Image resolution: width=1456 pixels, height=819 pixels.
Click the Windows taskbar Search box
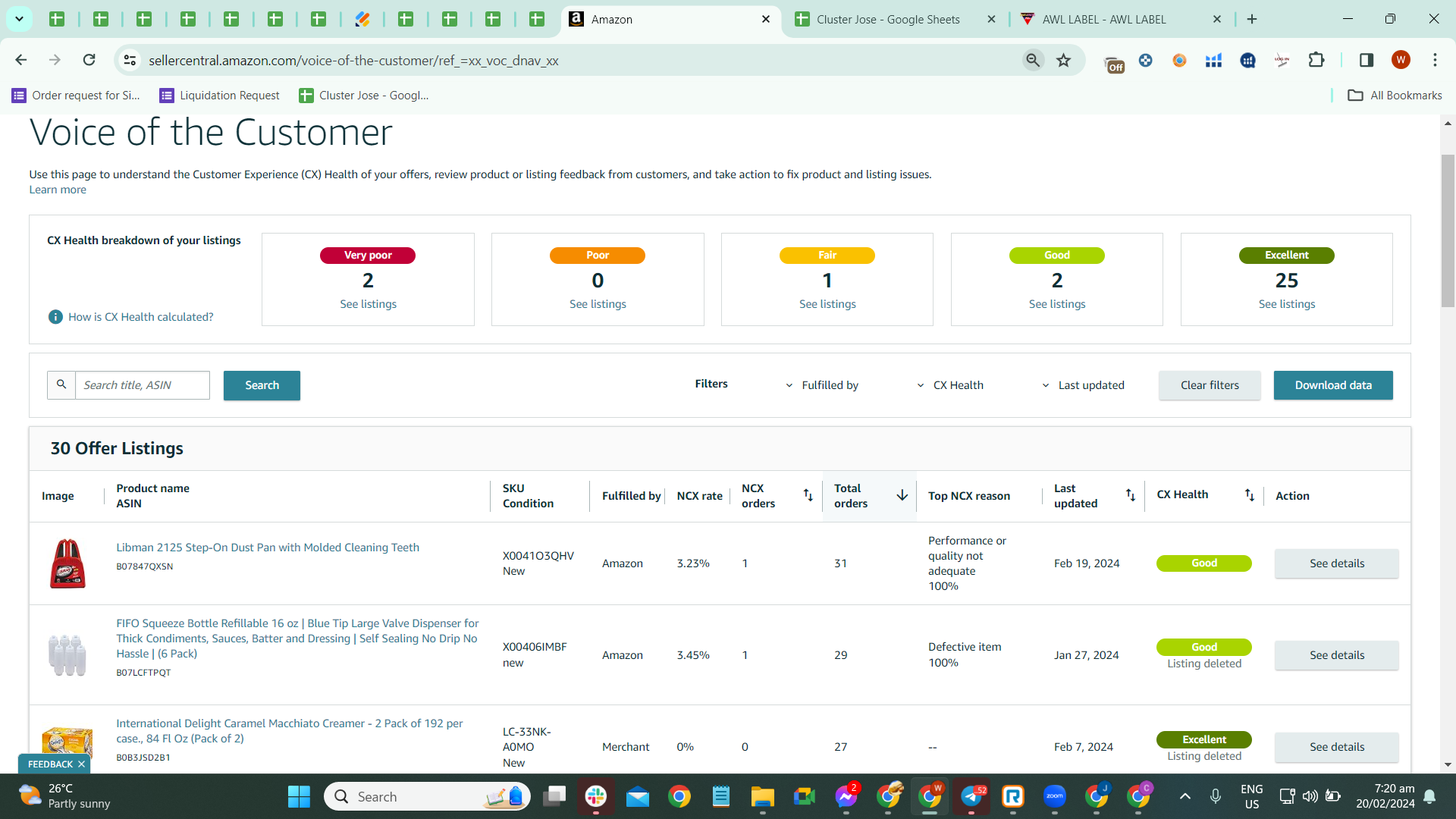click(428, 796)
